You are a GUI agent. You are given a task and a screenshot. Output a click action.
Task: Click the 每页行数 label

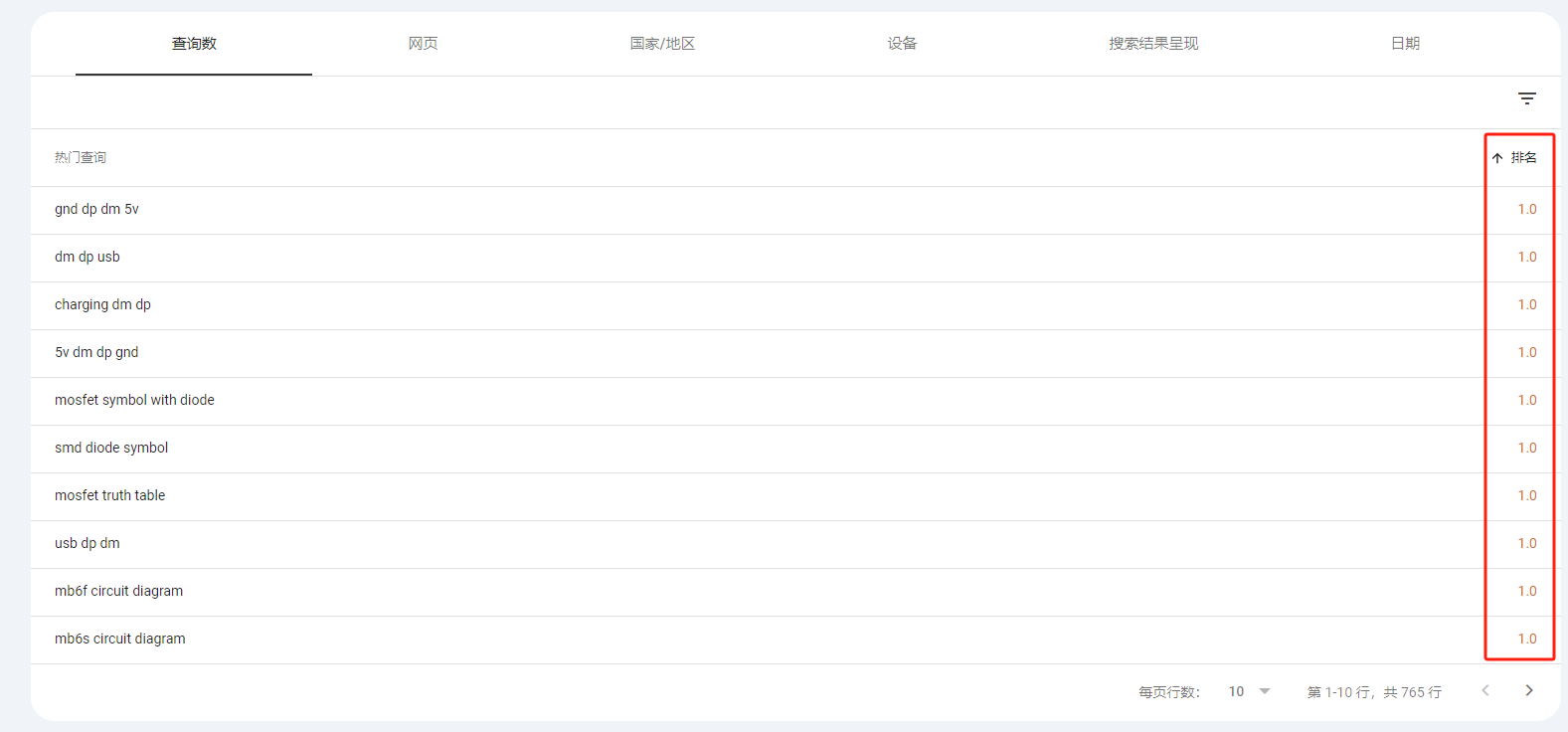(x=1169, y=692)
